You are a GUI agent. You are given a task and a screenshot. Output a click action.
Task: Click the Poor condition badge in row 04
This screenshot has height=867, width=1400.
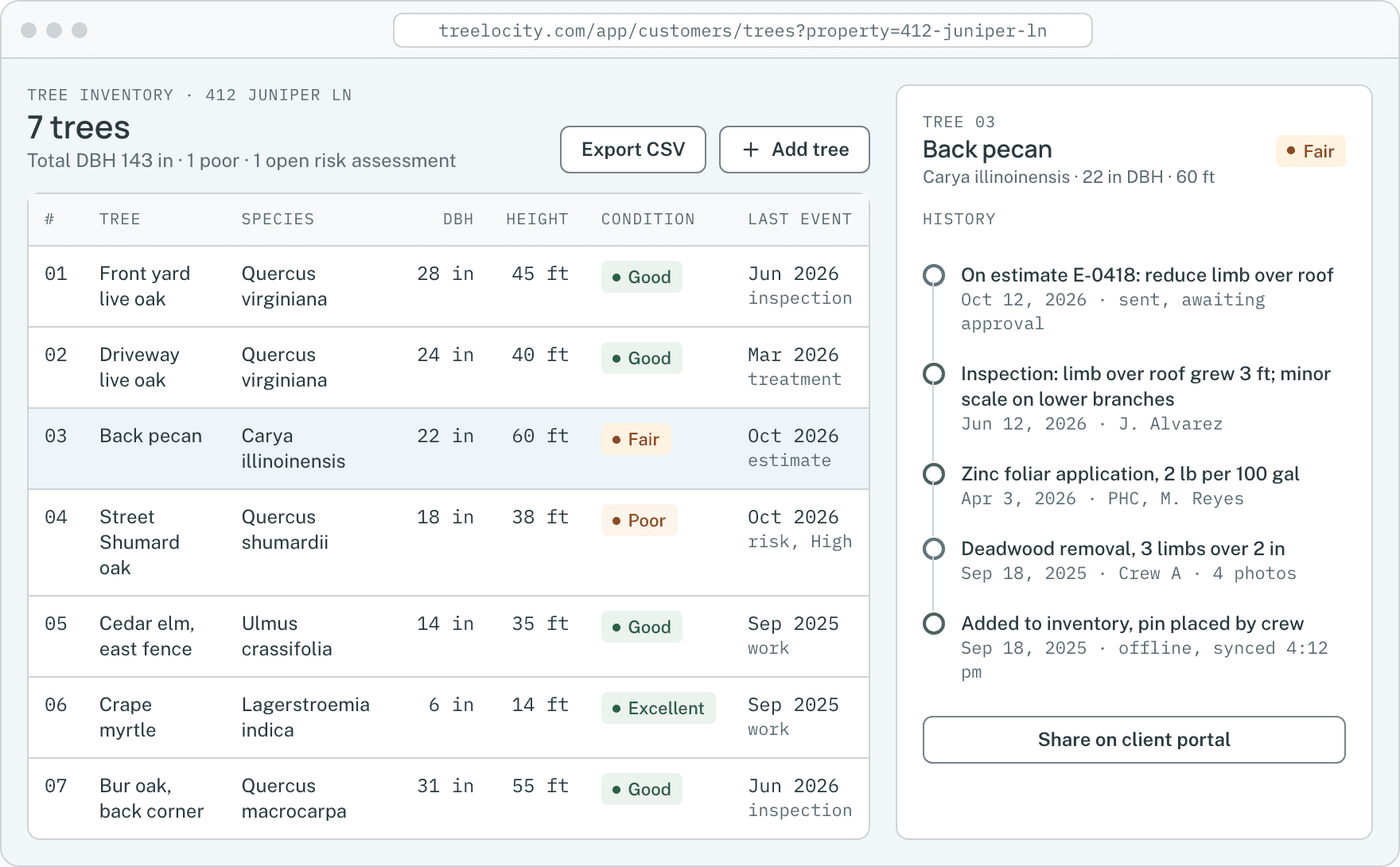pyautogui.click(x=639, y=520)
